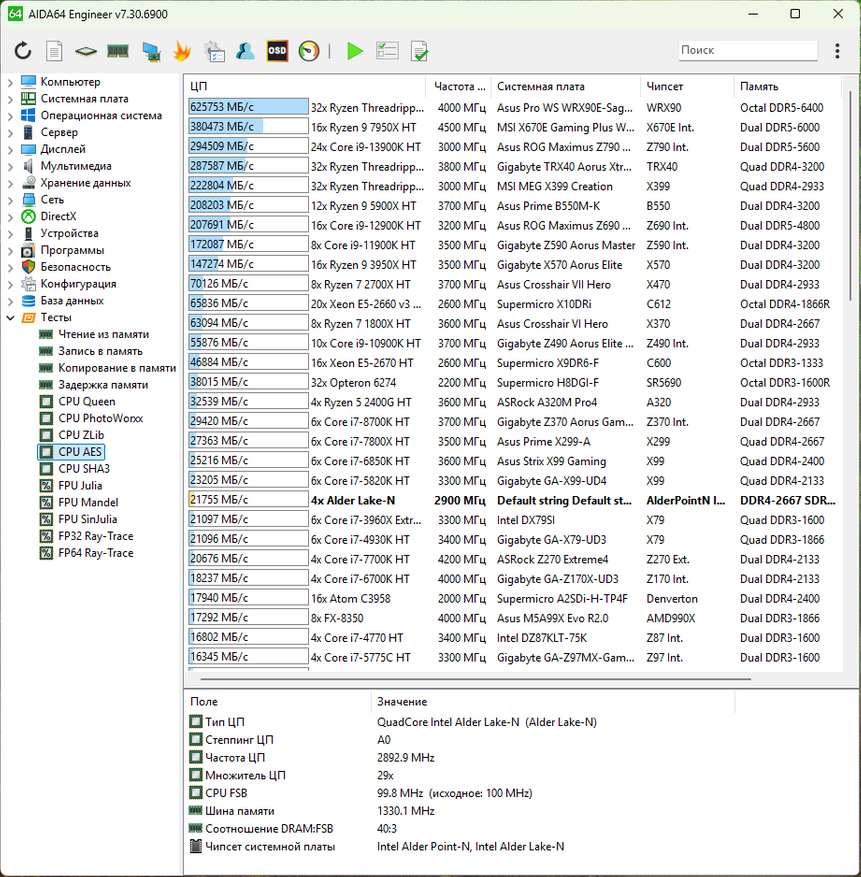Click the user profile toolbar icon
Viewport: 861px width, 877px height.
(245, 51)
